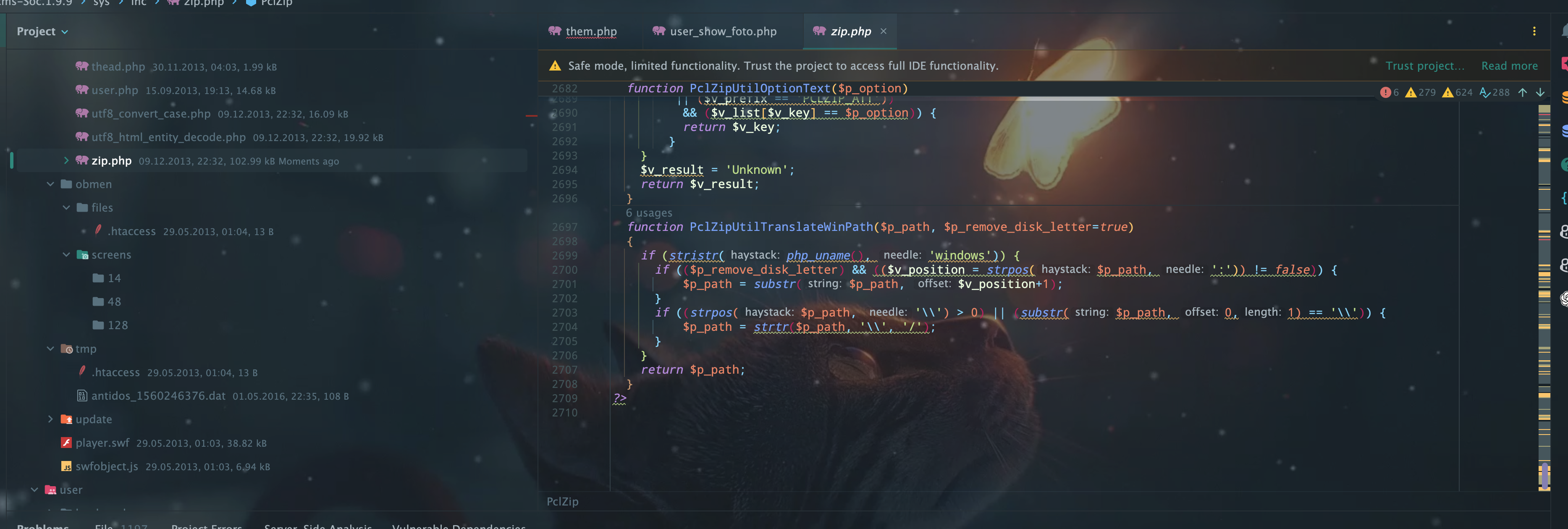Expand the zip.php file node

[66, 161]
